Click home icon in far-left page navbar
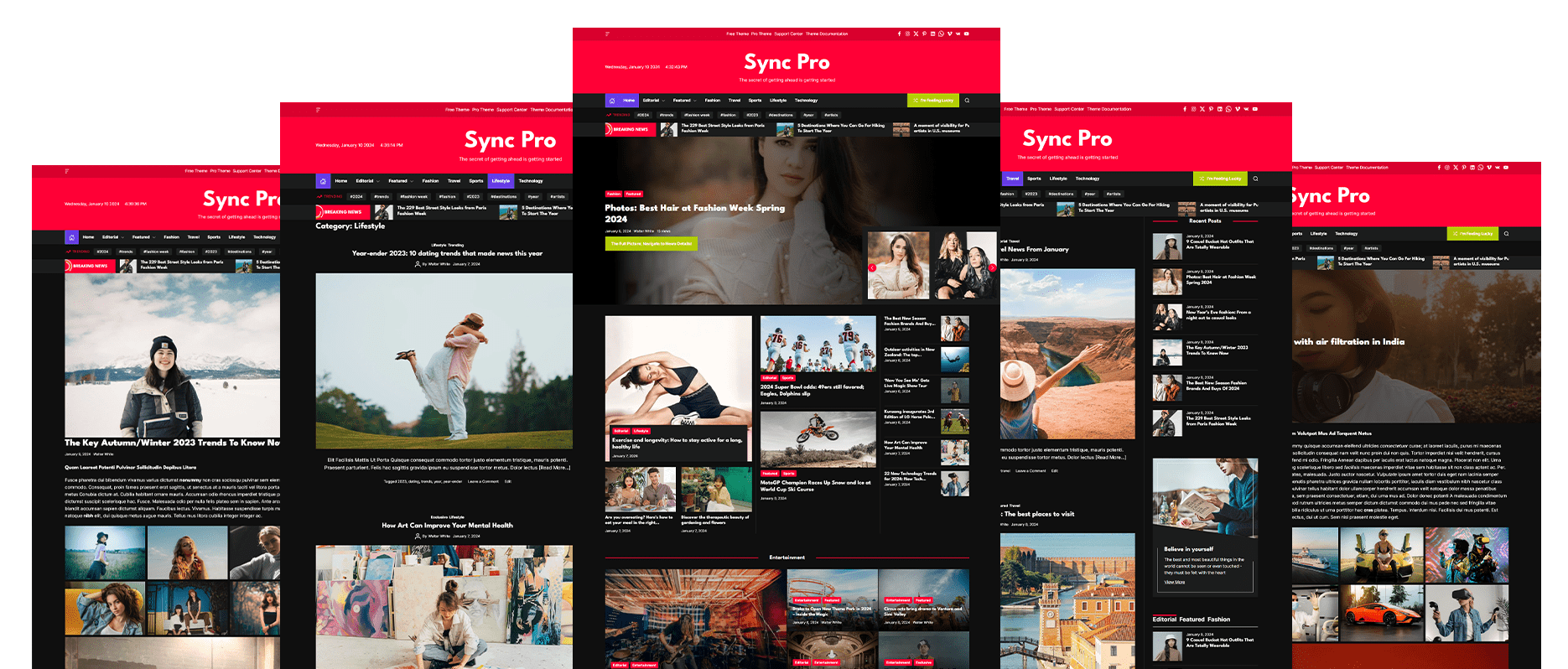 click(x=71, y=237)
